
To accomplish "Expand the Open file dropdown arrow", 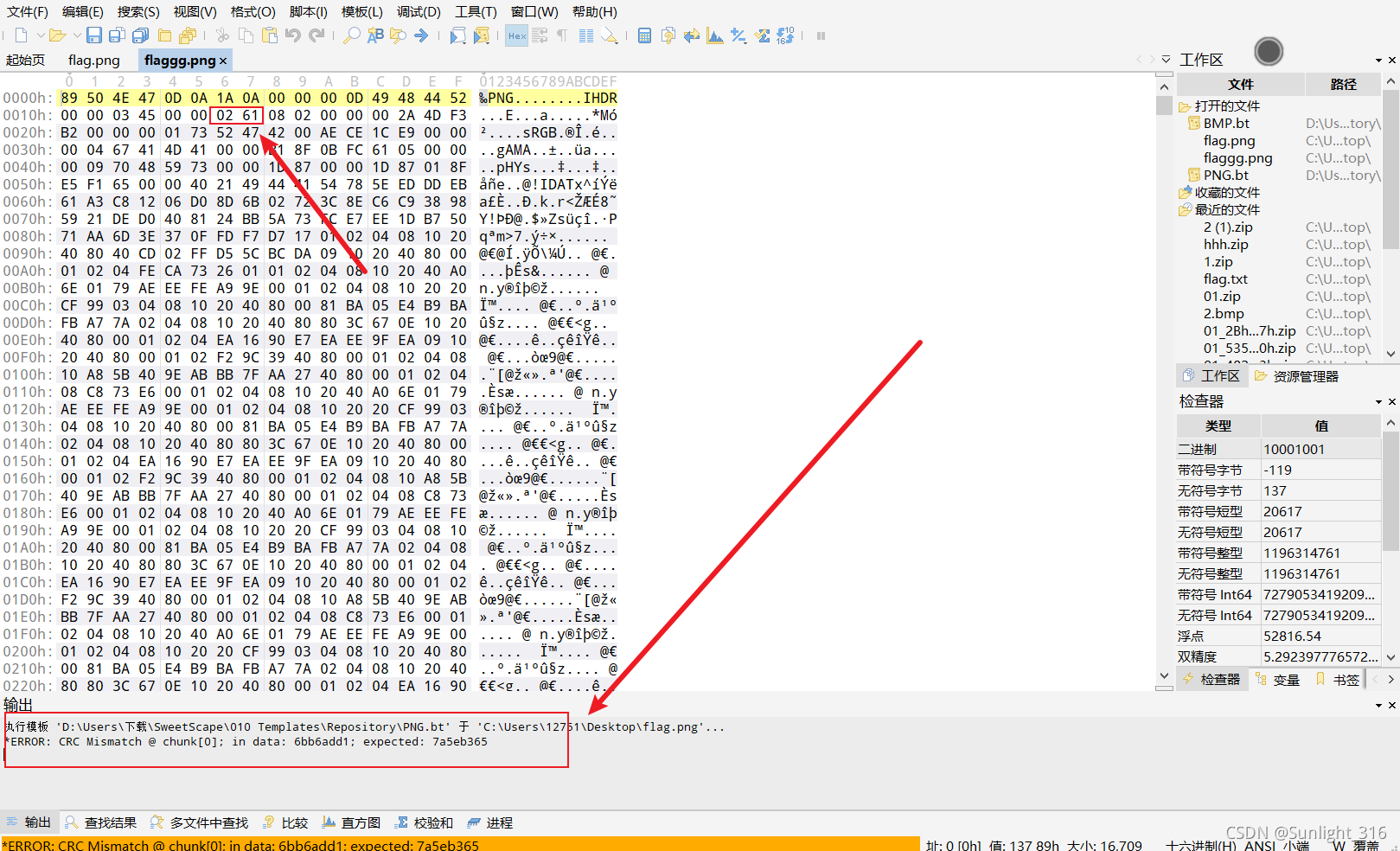I will click(x=76, y=35).
